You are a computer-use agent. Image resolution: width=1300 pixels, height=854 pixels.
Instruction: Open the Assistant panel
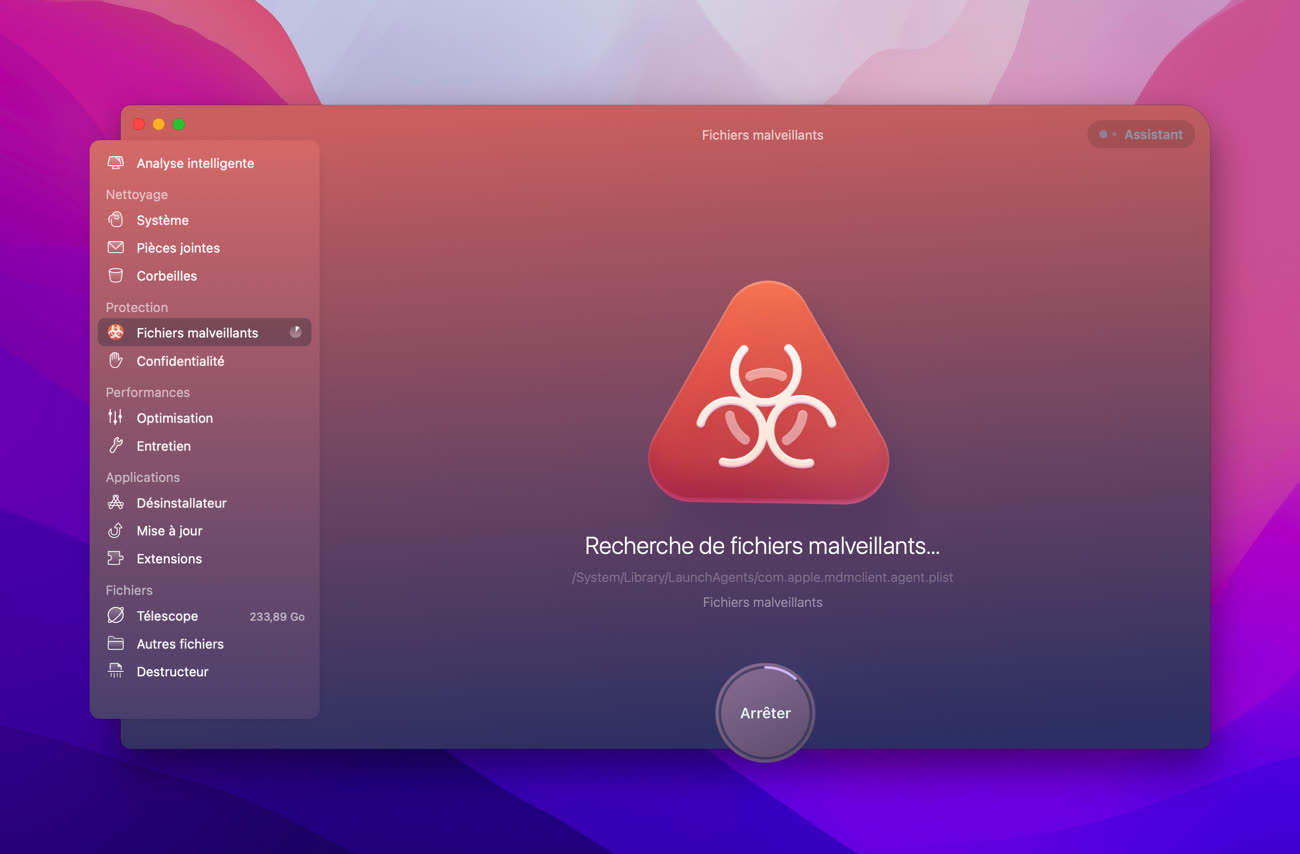tap(1141, 134)
